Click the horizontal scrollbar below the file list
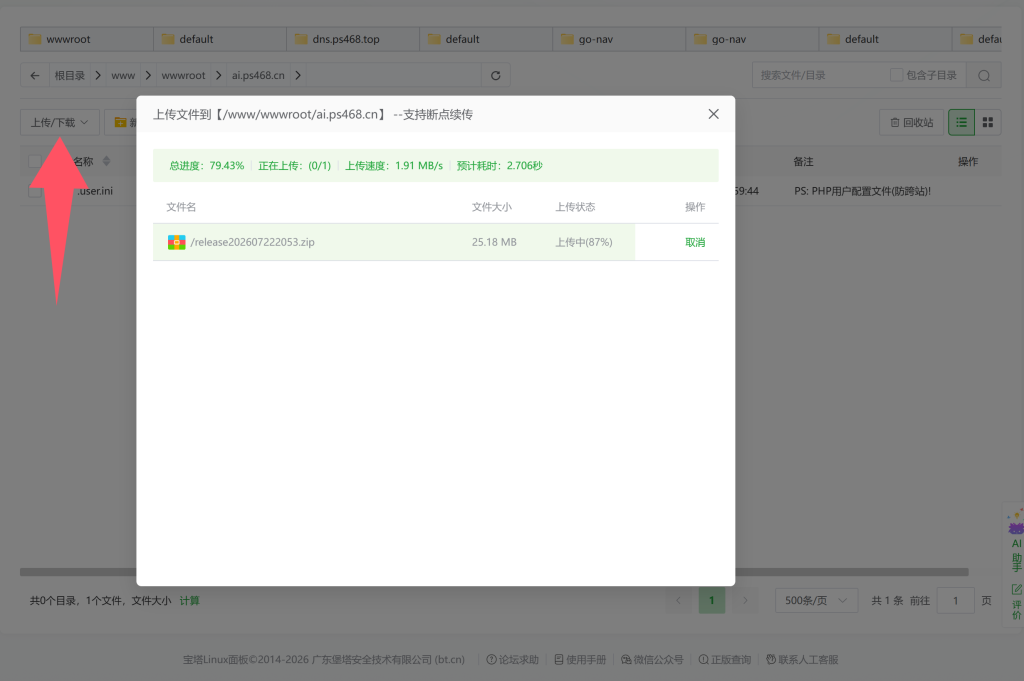This screenshot has height=681, width=1024. coord(494,572)
